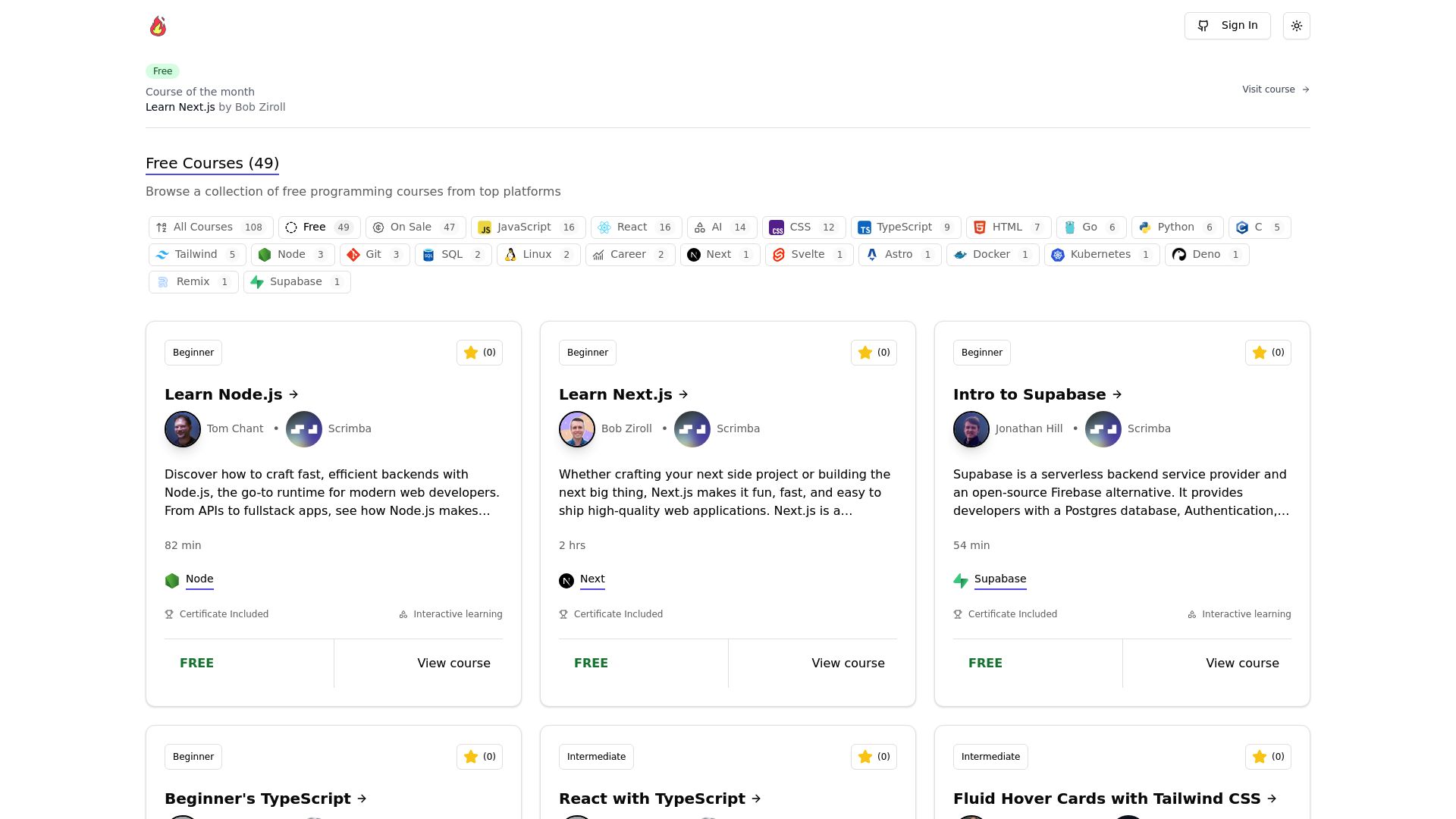Viewport: 1456px width, 819px height.
Task: Click Jonathan Hill's avatar photo
Action: pos(971,429)
